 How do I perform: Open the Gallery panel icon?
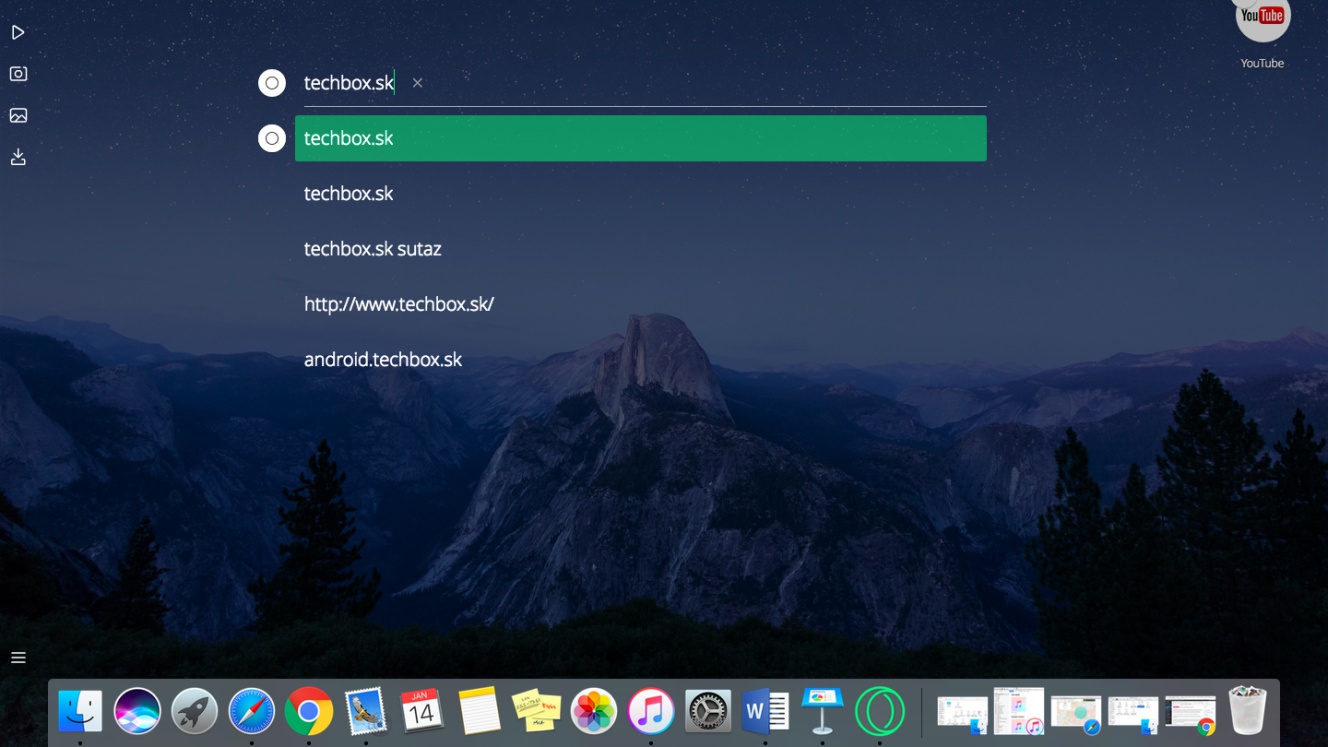tap(18, 116)
